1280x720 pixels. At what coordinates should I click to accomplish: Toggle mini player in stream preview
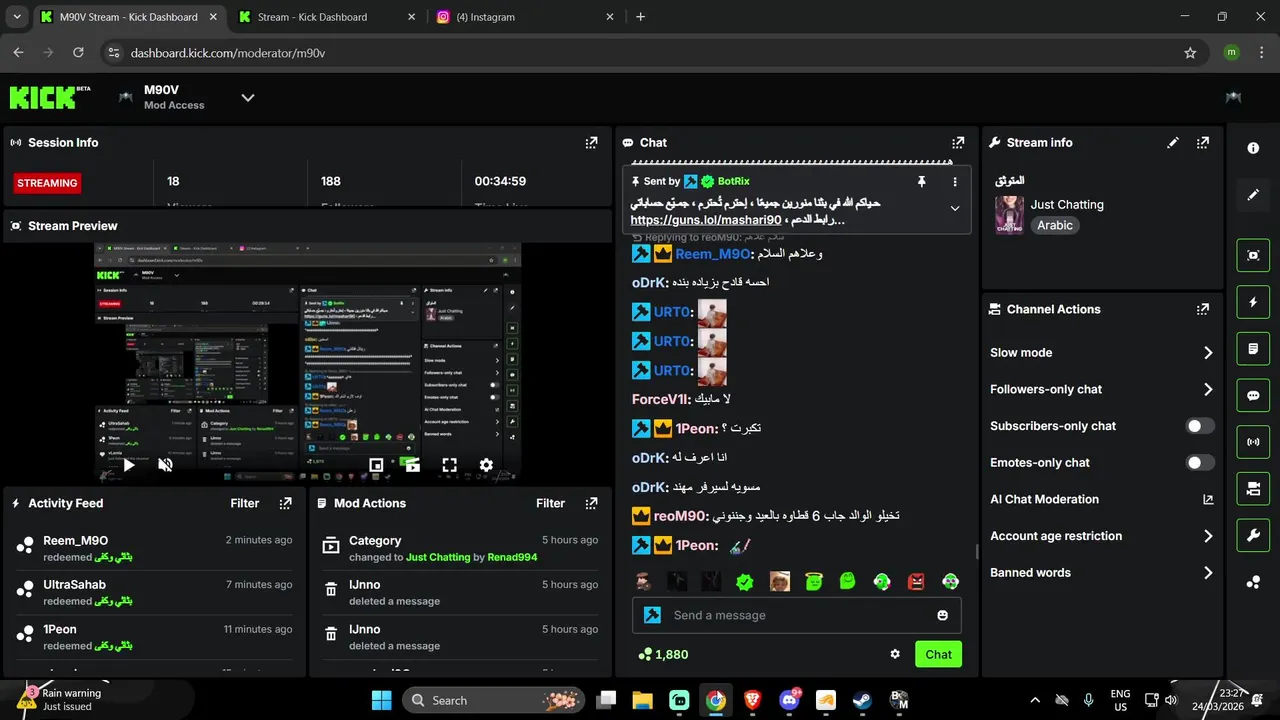tap(376, 465)
